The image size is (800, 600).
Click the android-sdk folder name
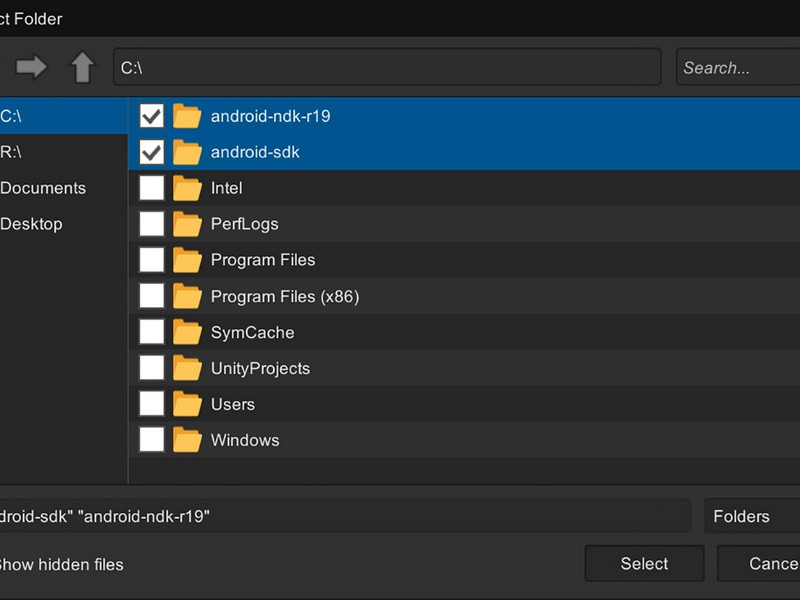(x=255, y=152)
